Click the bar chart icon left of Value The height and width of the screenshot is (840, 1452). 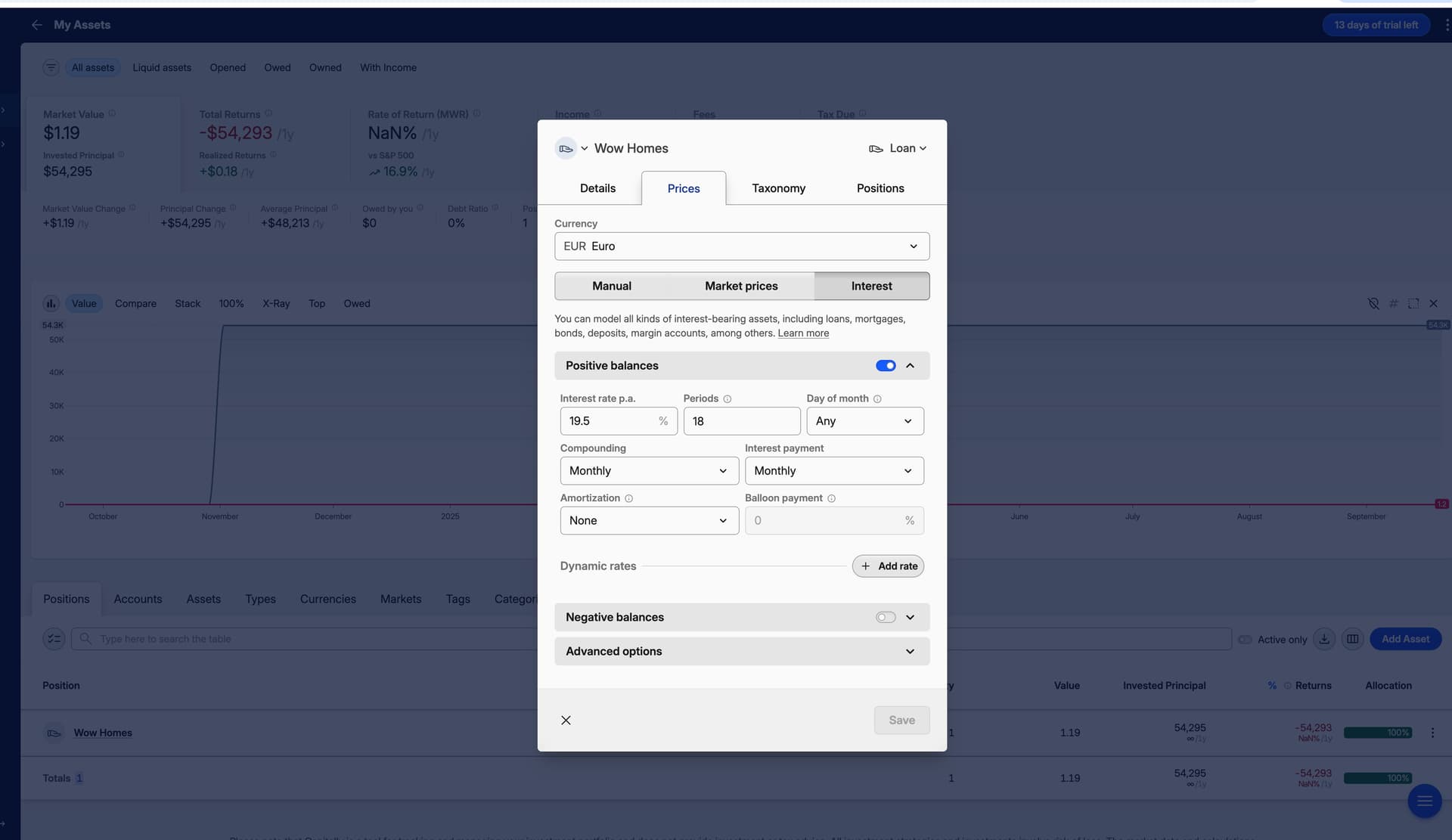pyautogui.click(x=51, y=303)
